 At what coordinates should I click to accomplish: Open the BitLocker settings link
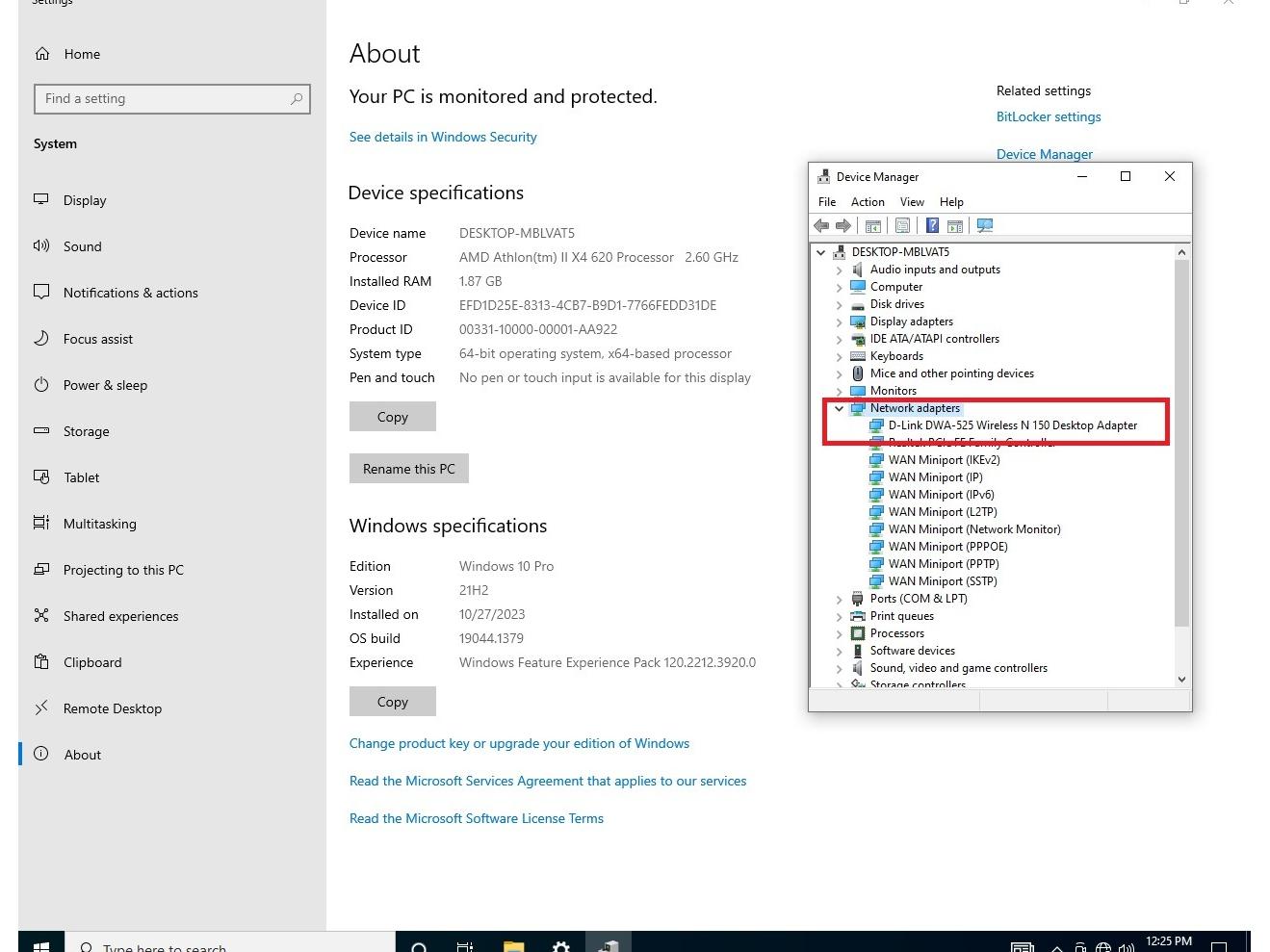pos(1048,116)
